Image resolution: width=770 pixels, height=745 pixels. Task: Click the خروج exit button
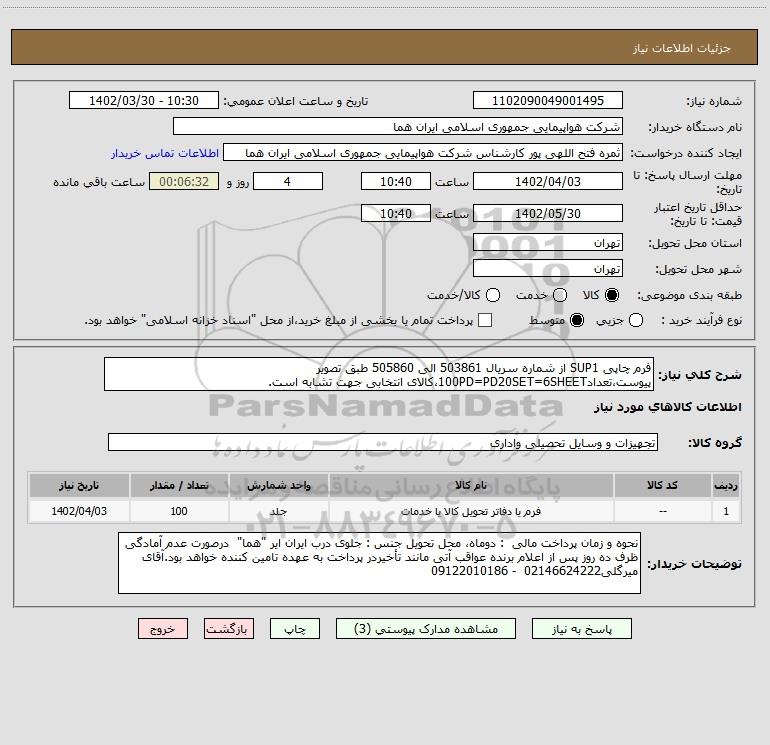[x=163, y=629]
